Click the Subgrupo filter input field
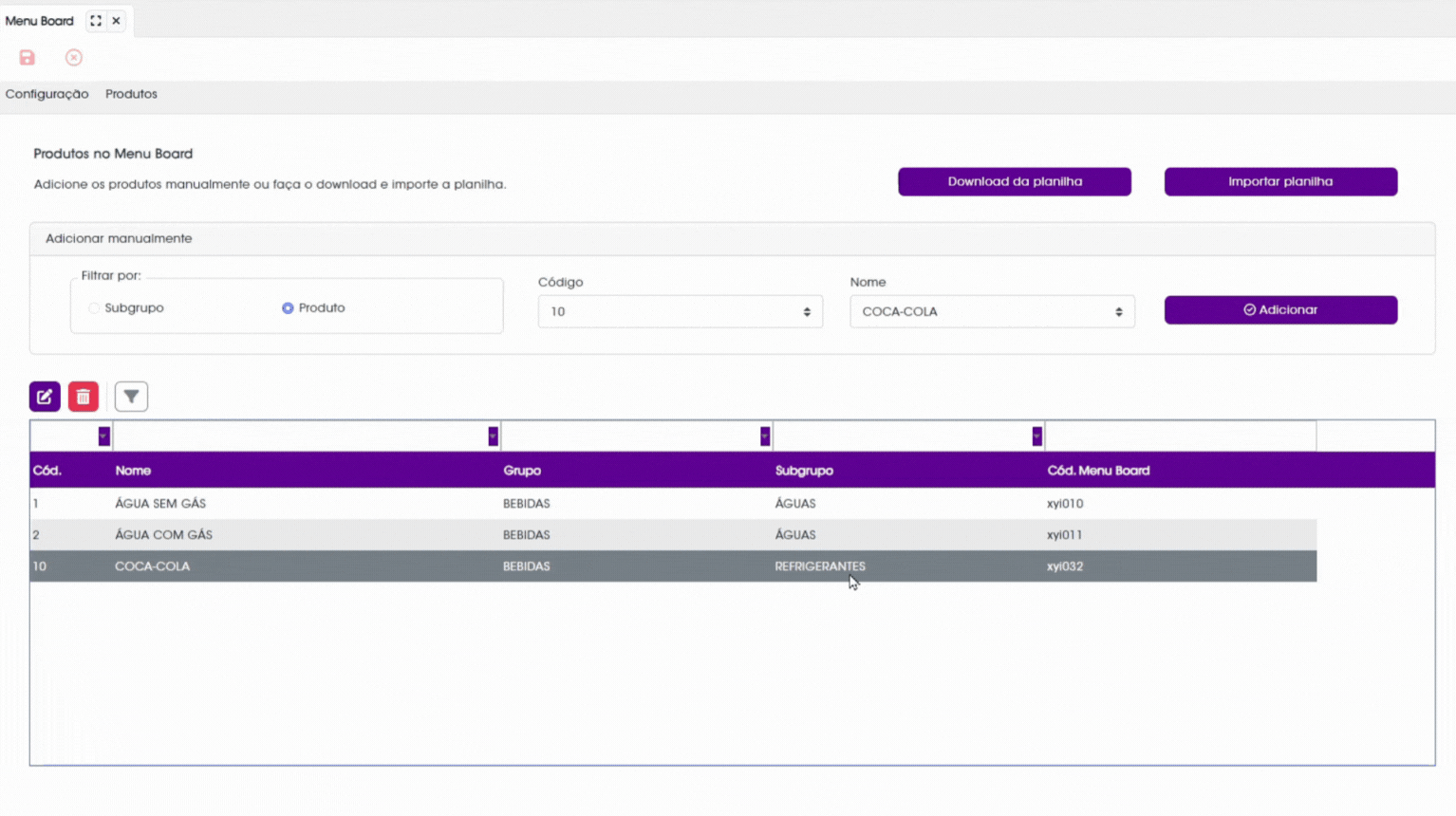Viewport: 1456px width, 816px height. pos(903,436)
